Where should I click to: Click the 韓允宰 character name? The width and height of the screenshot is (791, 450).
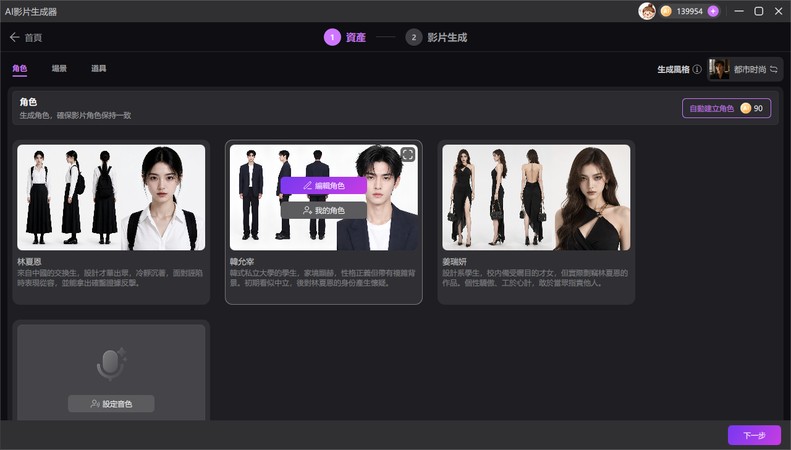click(x=242, y=261)
